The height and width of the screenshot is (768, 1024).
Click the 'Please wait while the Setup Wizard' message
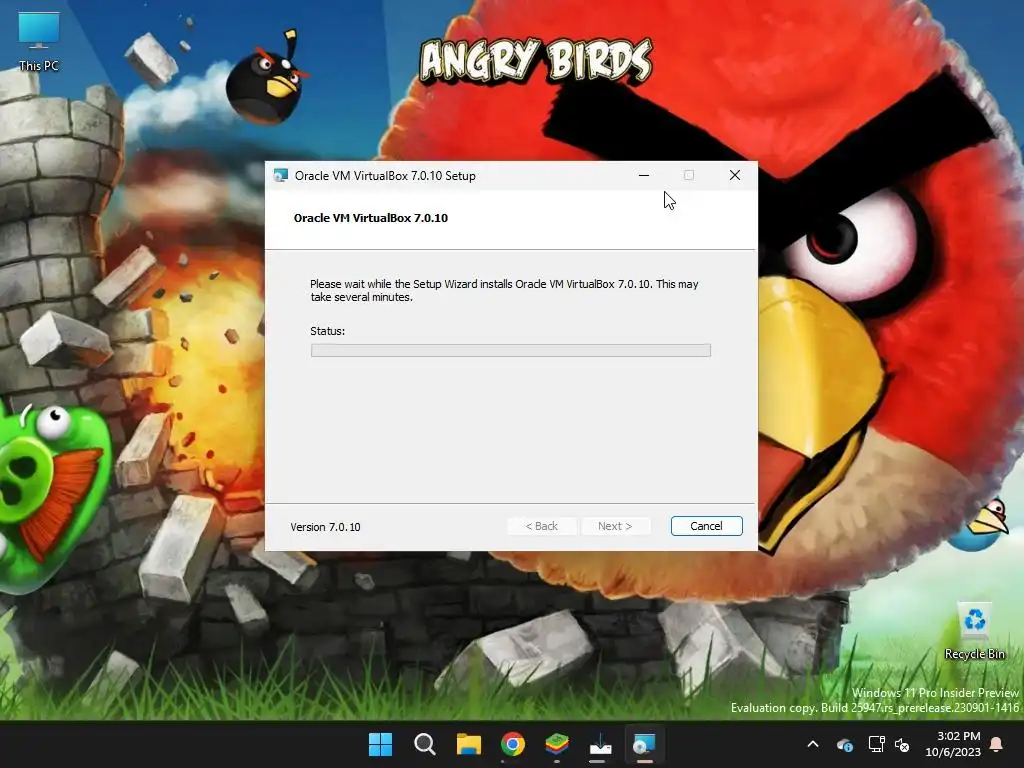point(504,291)
